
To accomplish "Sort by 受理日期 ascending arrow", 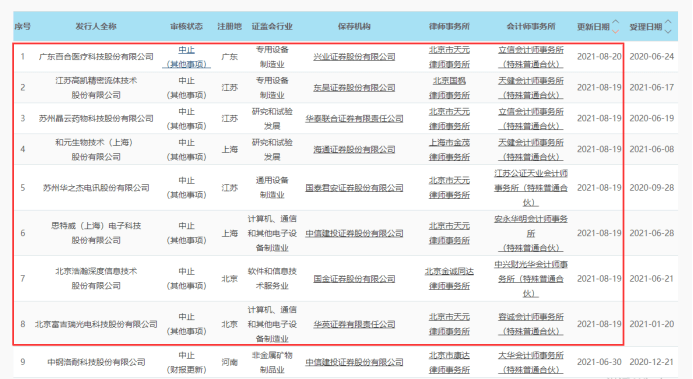I will [x=668, y=22].
